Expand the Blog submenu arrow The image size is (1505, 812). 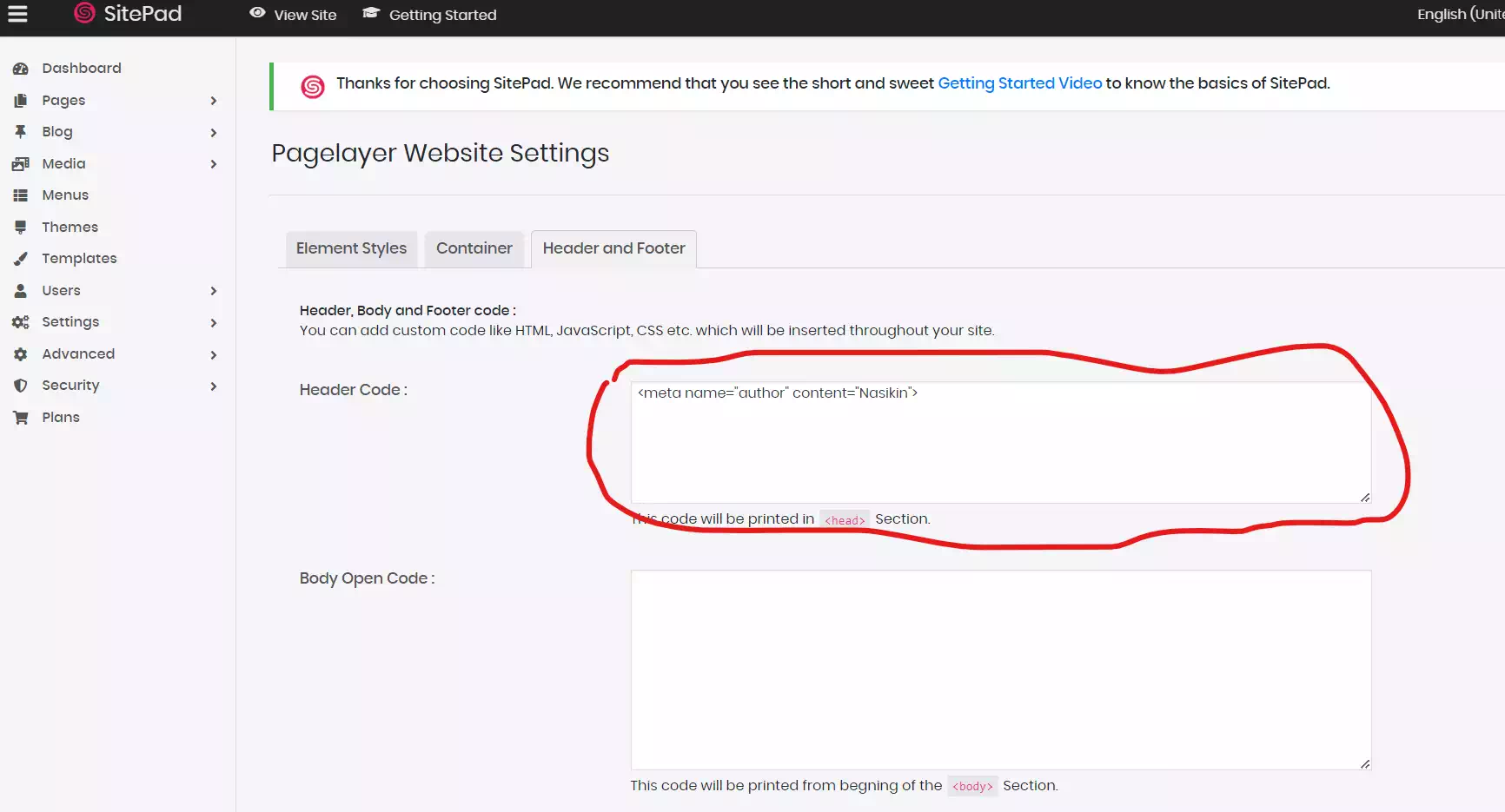click(x=214, y=132)
